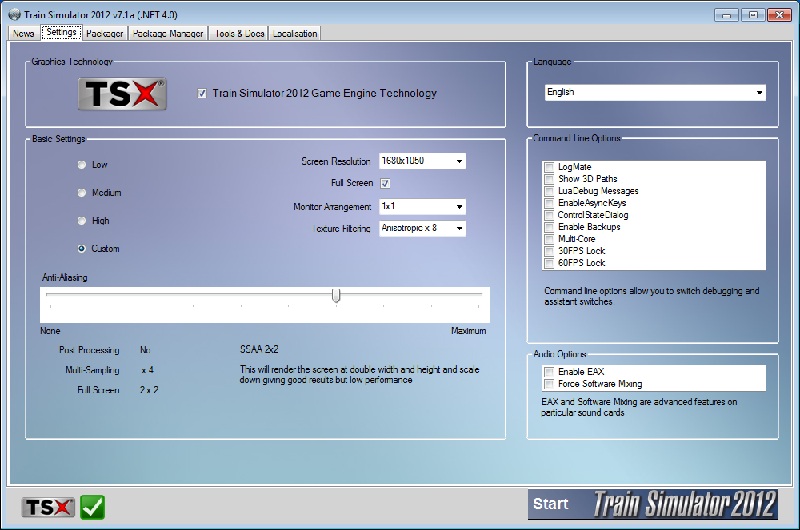Open the Tools & Docs tab
This screenshot has width=800, height=530.
[x=239, y=33]
